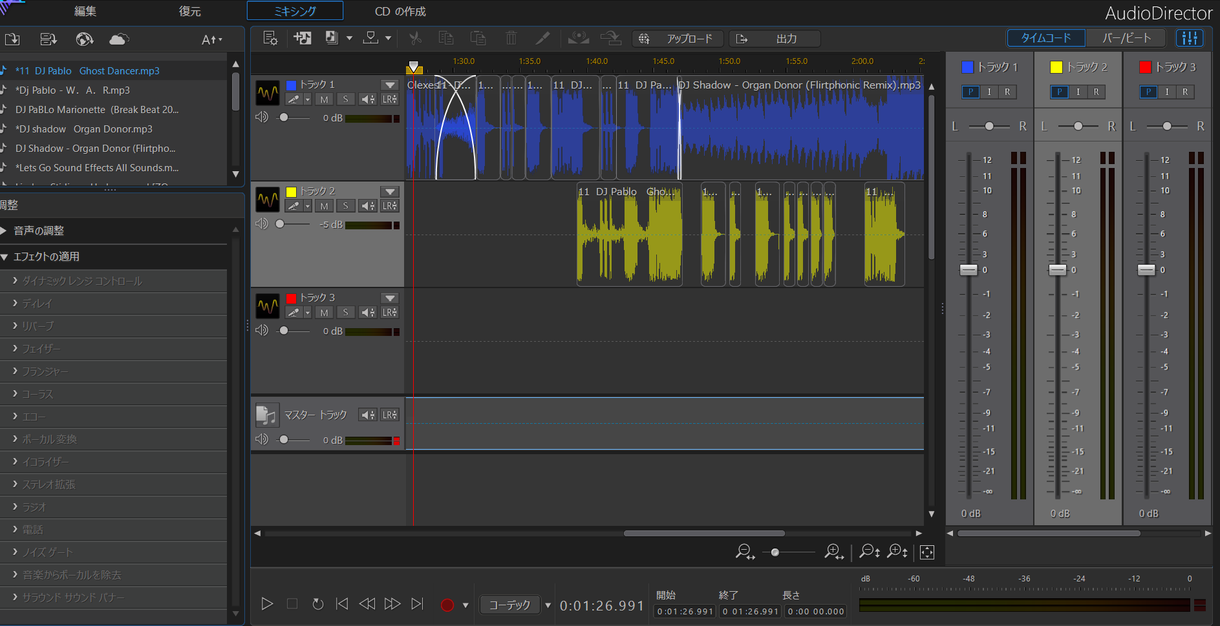The height and width of the screenshot is (626, 1220).
Task: Click Track 2 yellow color swatch
Action: click(x=291, y=192)
